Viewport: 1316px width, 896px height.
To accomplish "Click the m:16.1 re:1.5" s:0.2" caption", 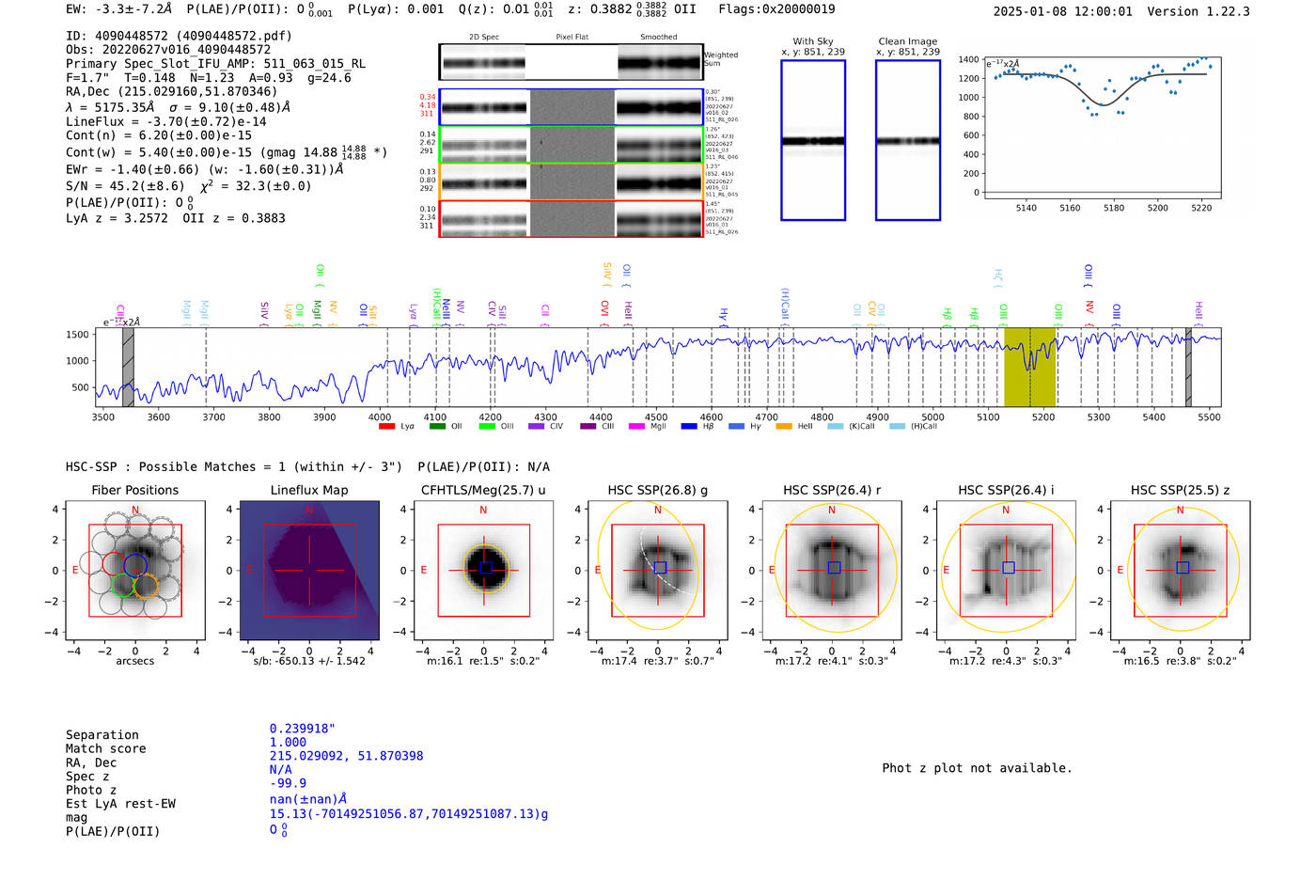I will pyautogui.click(x=484, y=661).
